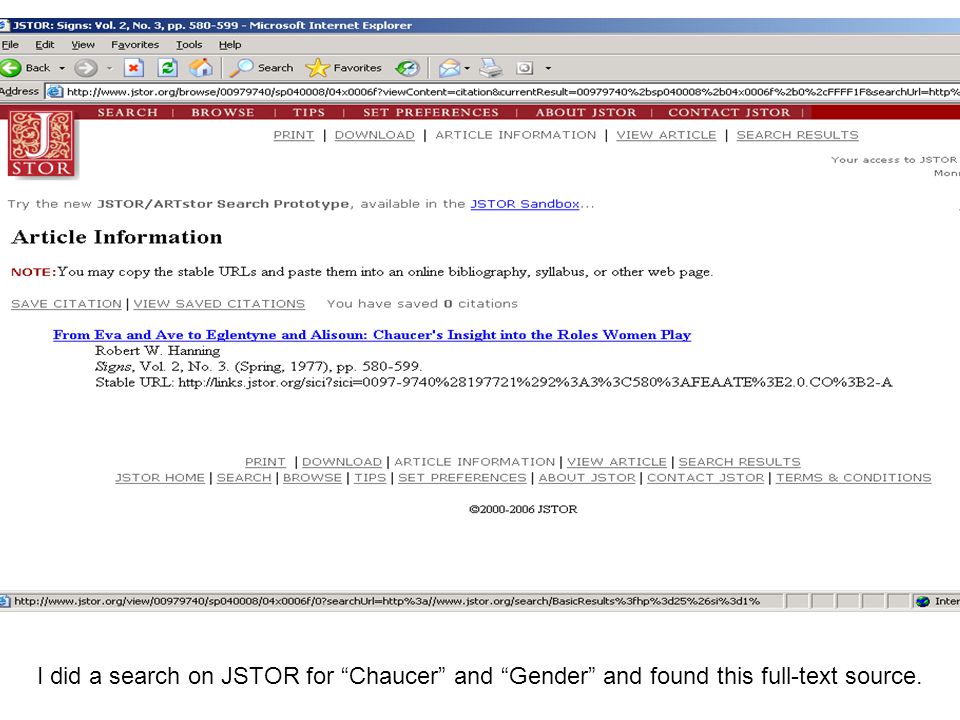This screenshot has height=720, width=960.
Task: Open the View menu
Action: [83, 45]
